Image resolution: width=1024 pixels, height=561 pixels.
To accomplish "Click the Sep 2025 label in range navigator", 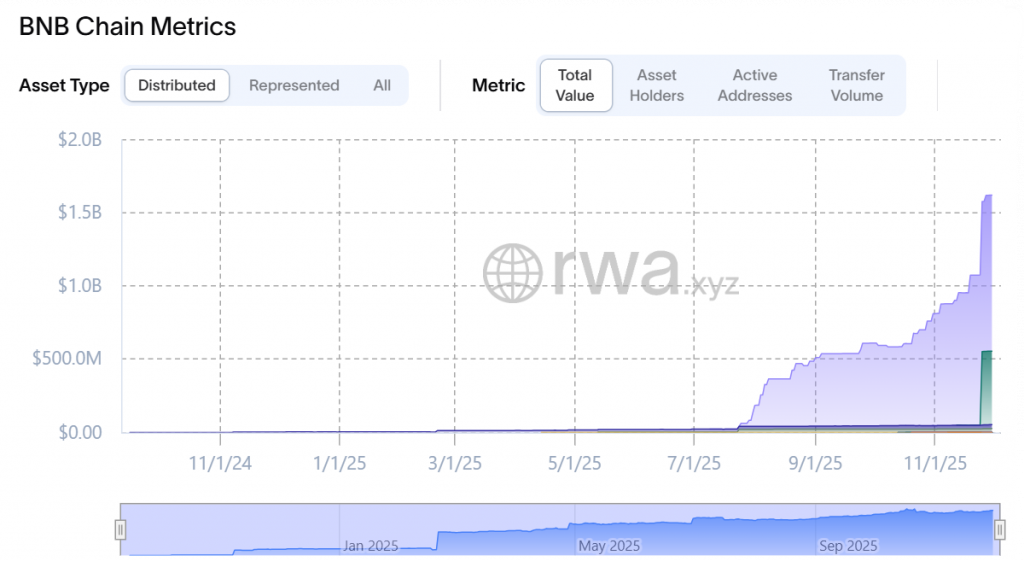I will pos(848,546).
